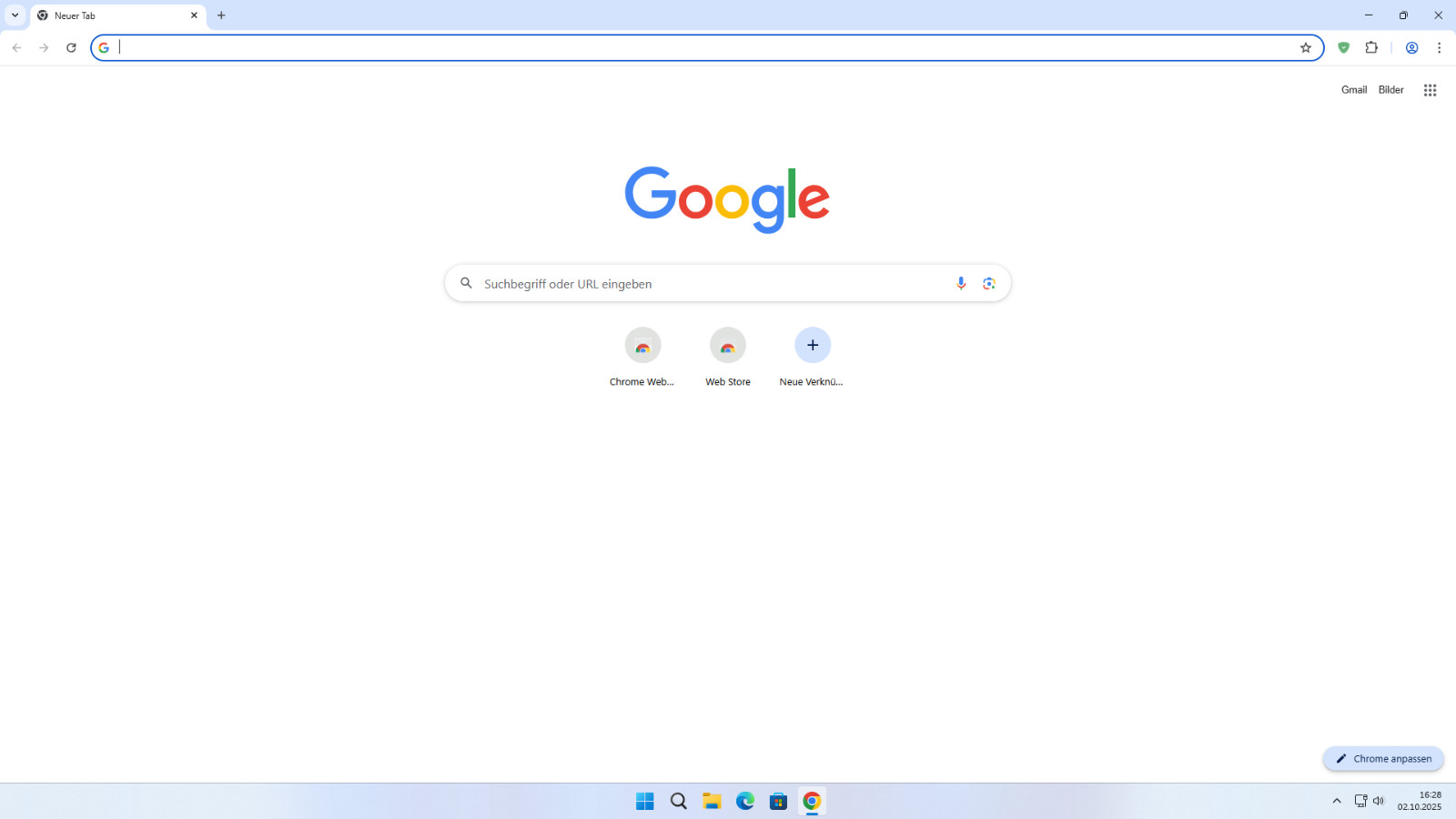1456x819 pixels.
Task: Click the Chrome taskbar icon
Action: 812,801
